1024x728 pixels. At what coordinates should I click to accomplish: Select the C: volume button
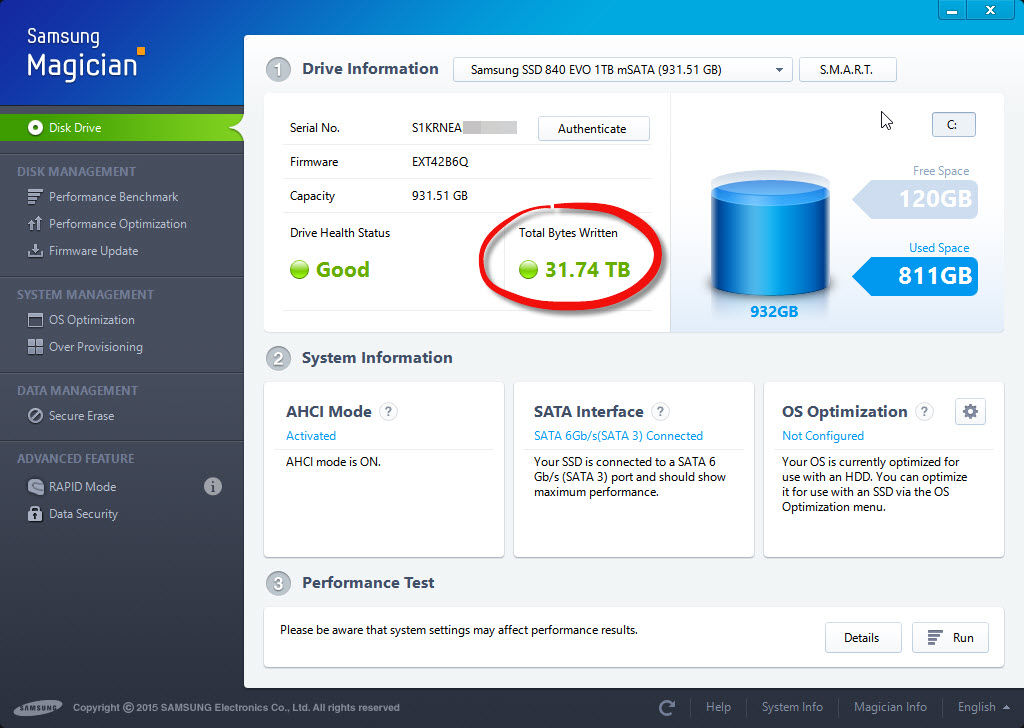click(x=953, y=125)
